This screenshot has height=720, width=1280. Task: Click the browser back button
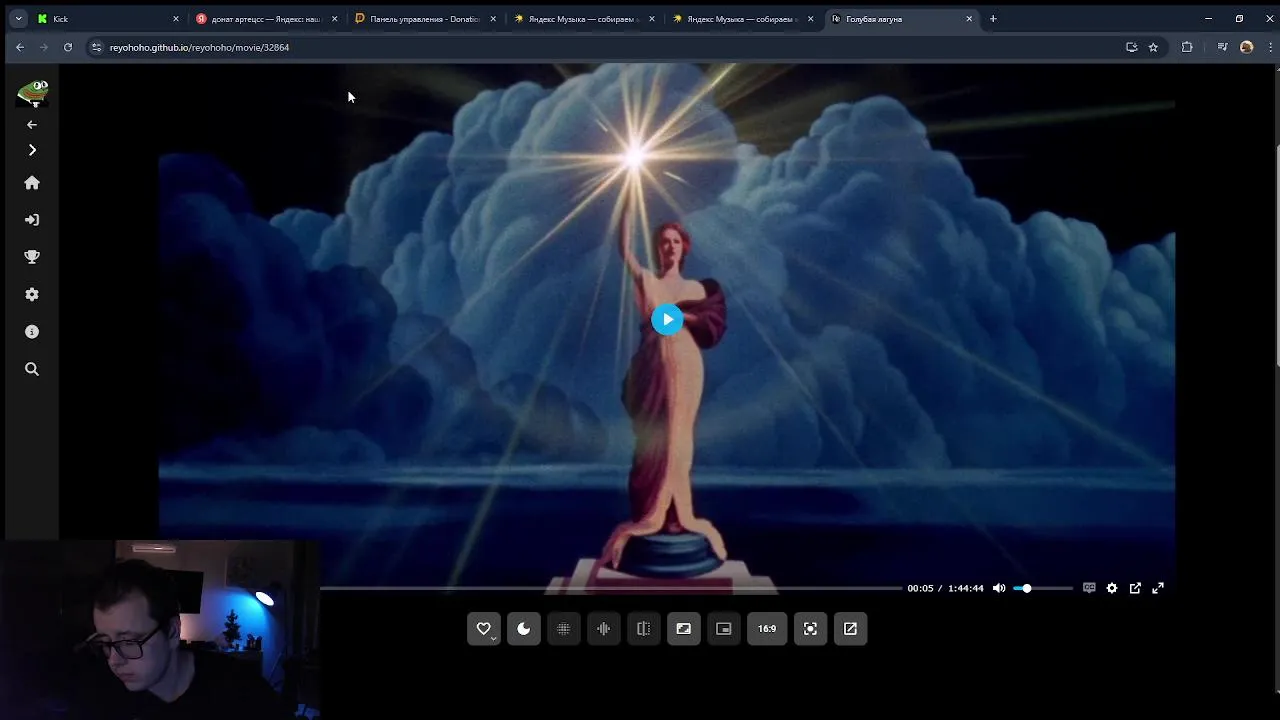[19, 47]
